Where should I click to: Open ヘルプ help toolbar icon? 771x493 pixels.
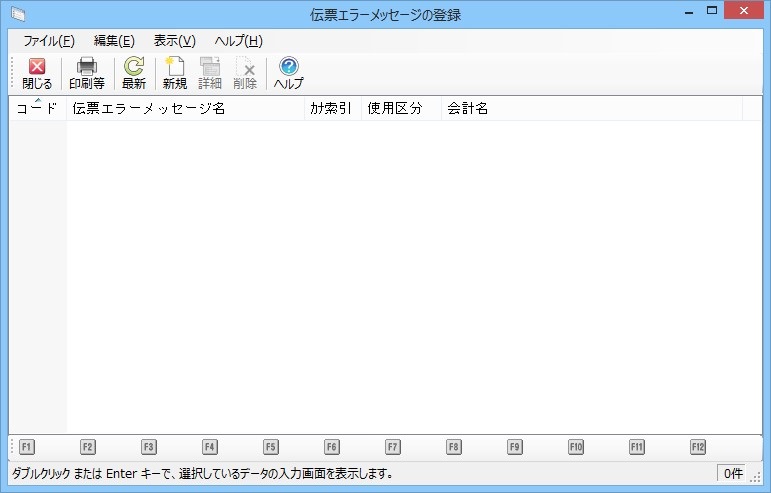click(288, 73)
